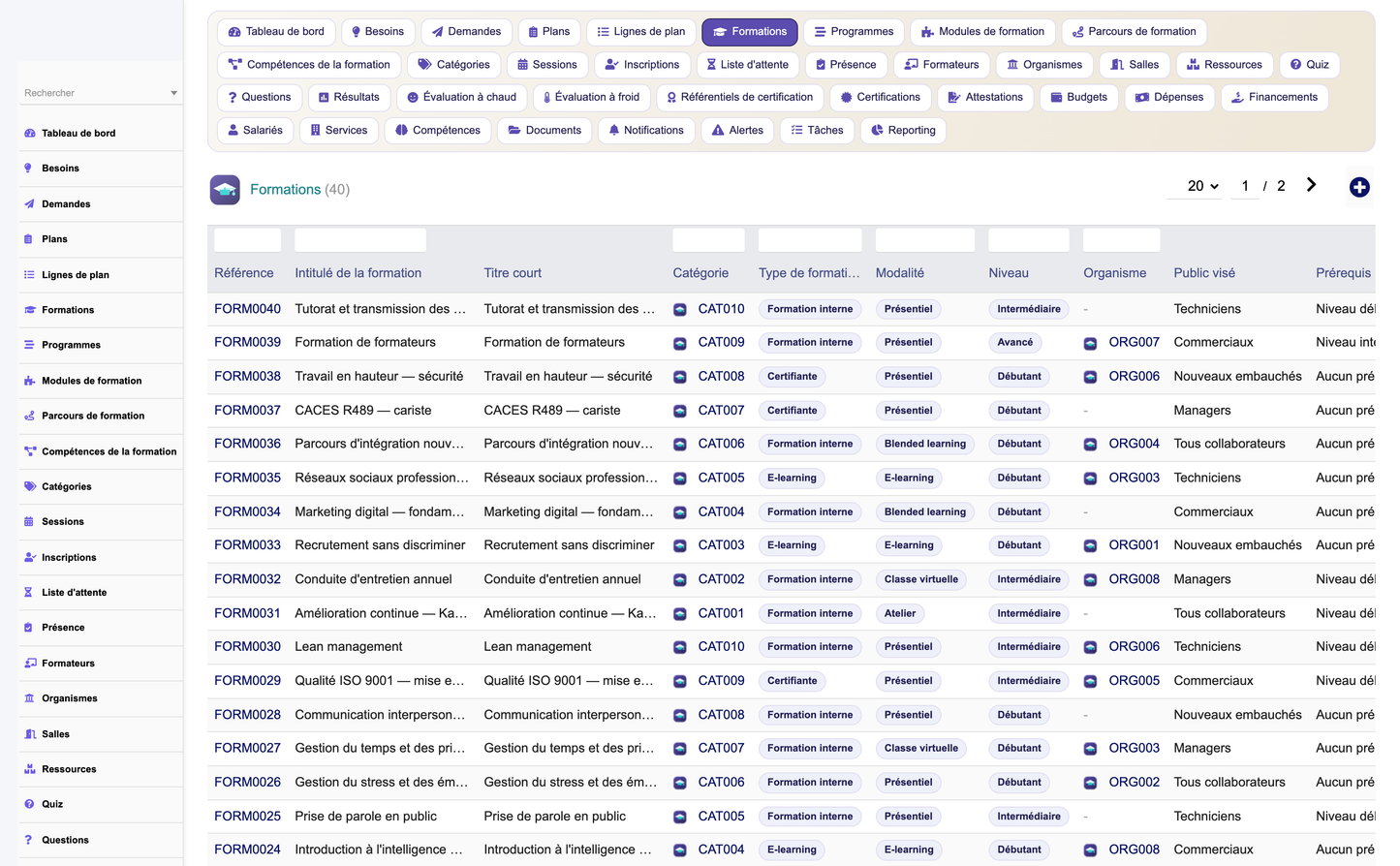The width and height of the screenshot is (1400, 866).
Task: Click the Tableau de bord icon in the sidebar
Action: coord(29,134)
